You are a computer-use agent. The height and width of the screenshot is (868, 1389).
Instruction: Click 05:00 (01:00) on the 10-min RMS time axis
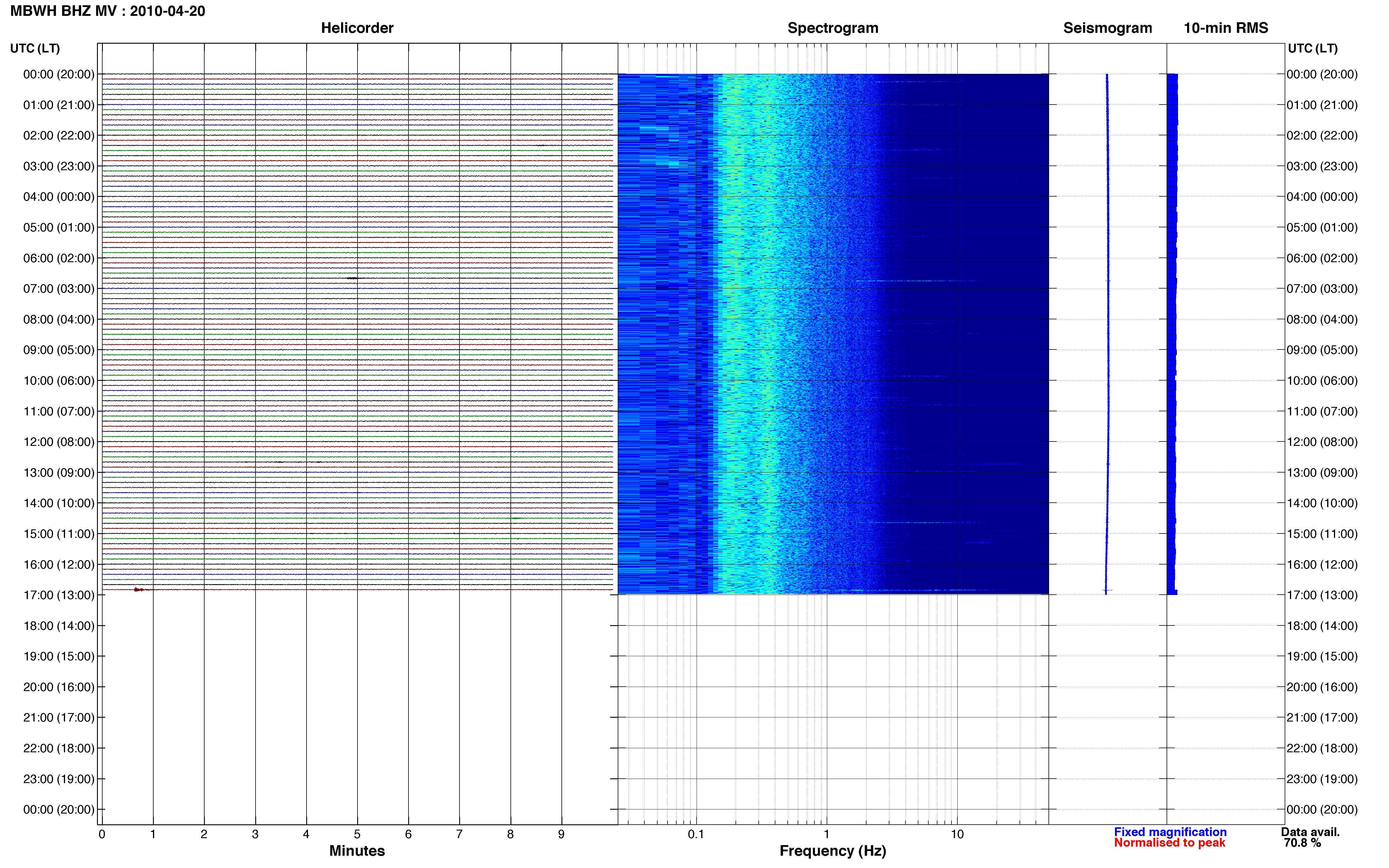(1322, 227)
